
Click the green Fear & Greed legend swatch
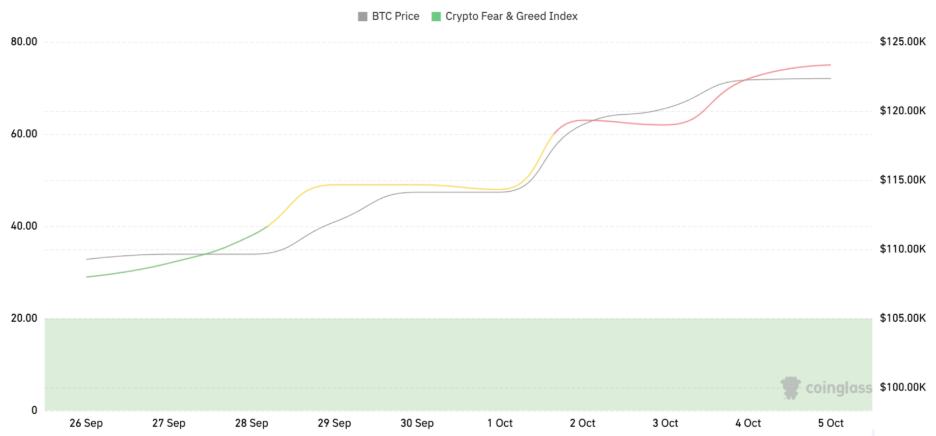(x=435, y=17)
